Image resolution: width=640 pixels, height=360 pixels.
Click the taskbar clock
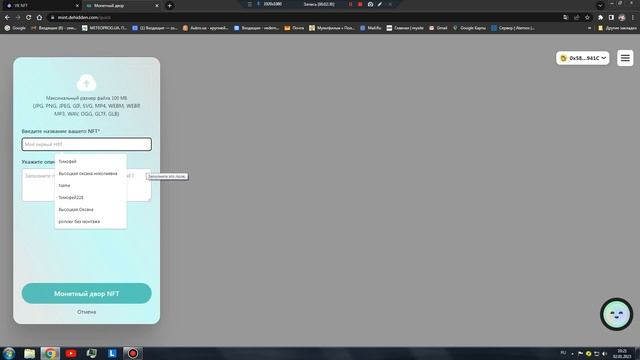point(622,353)
